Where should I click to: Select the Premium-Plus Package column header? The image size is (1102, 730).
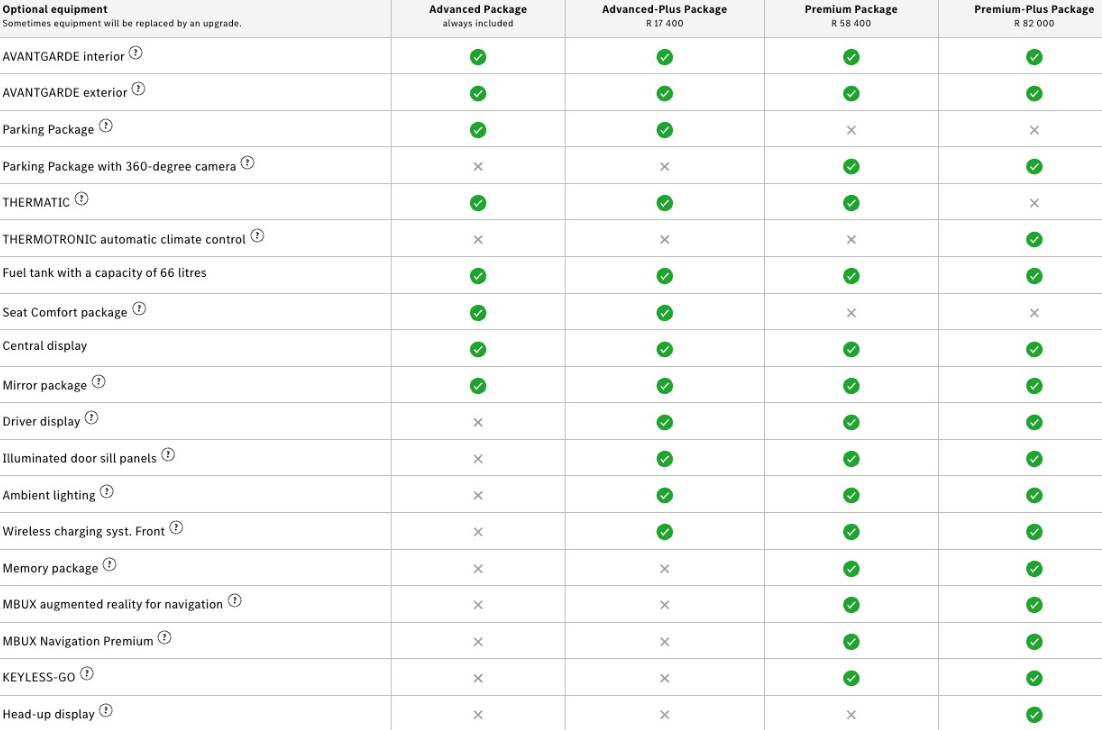[1033, 16]
